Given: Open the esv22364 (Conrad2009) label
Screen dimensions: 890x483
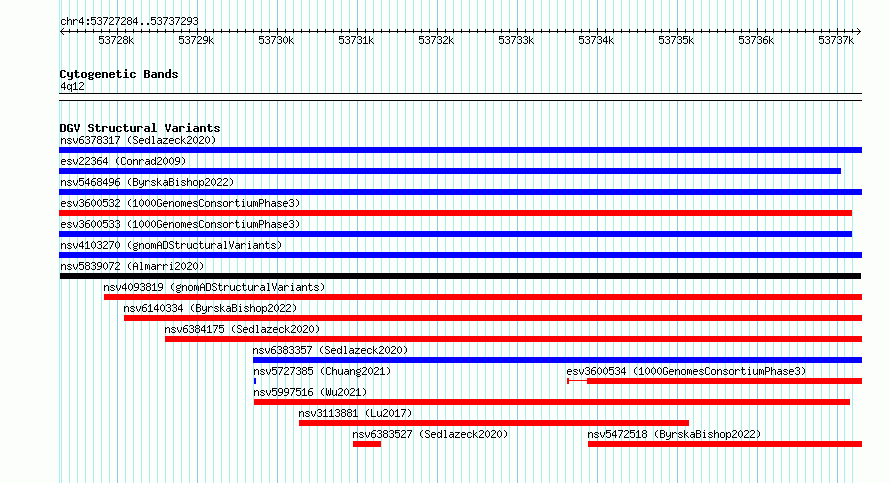Looking at the screenshot, I should [x=123, y=161].
